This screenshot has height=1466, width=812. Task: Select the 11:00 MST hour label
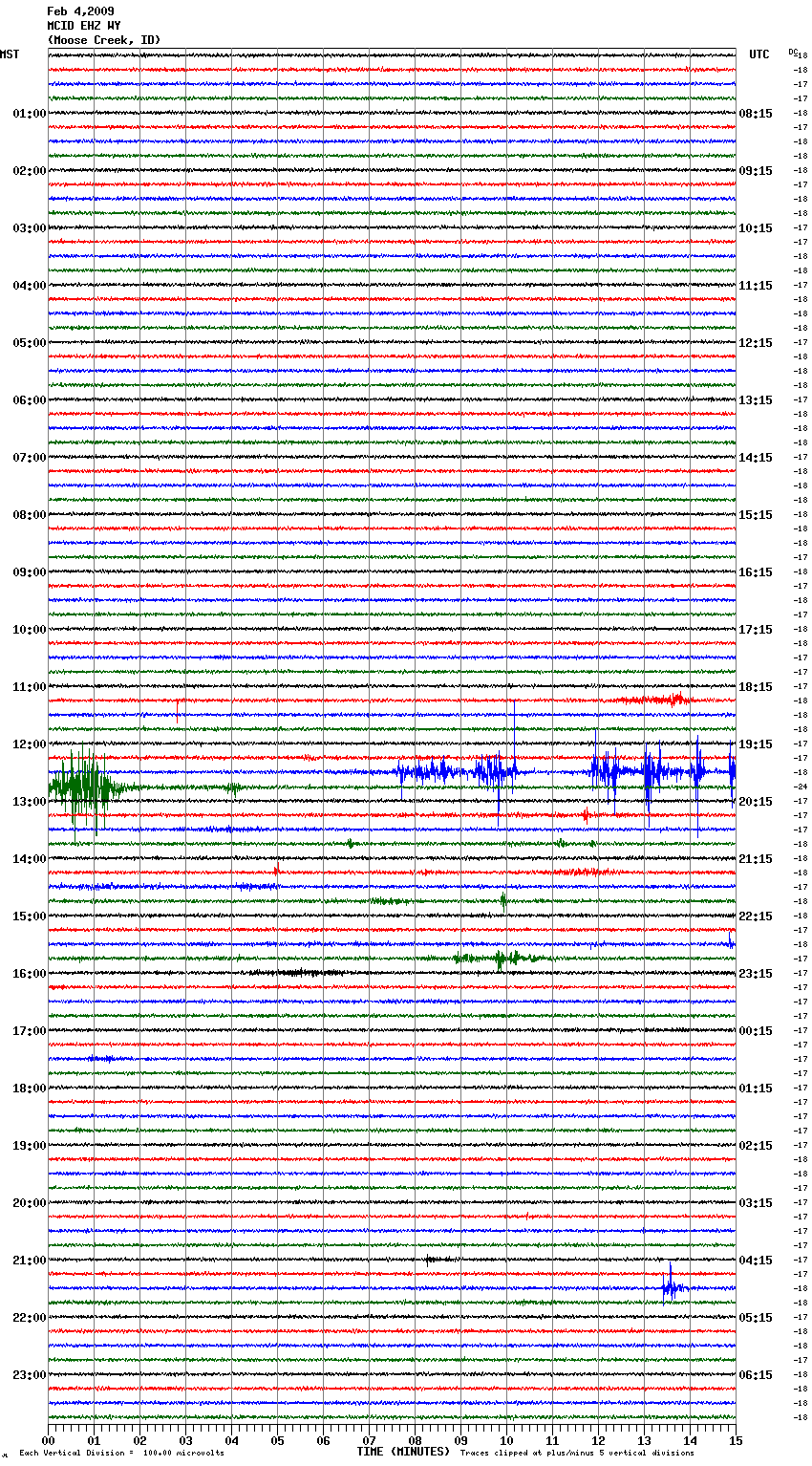pos(29,687)
